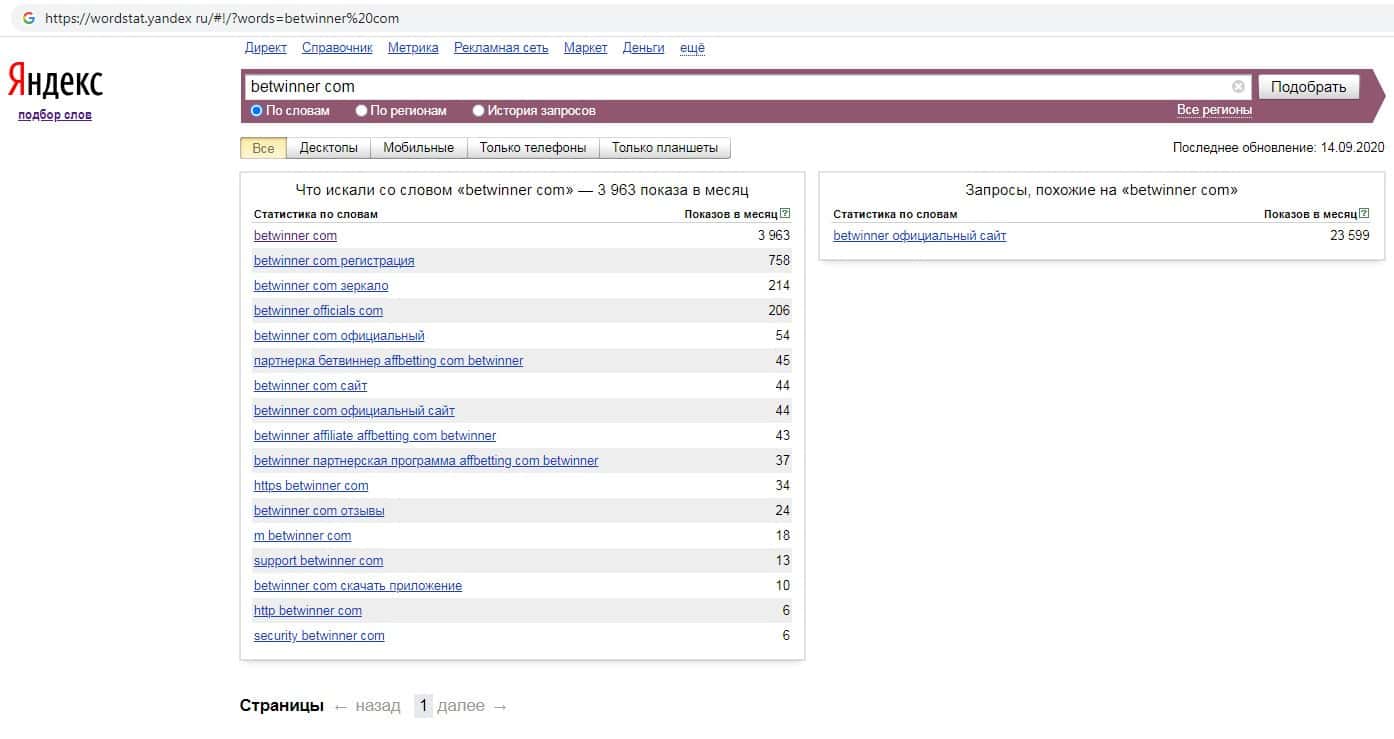This screenshot has height=739, width=1394.
Task: Click help icon beside left 'Показов в месяц'
Action: [785, 213]
